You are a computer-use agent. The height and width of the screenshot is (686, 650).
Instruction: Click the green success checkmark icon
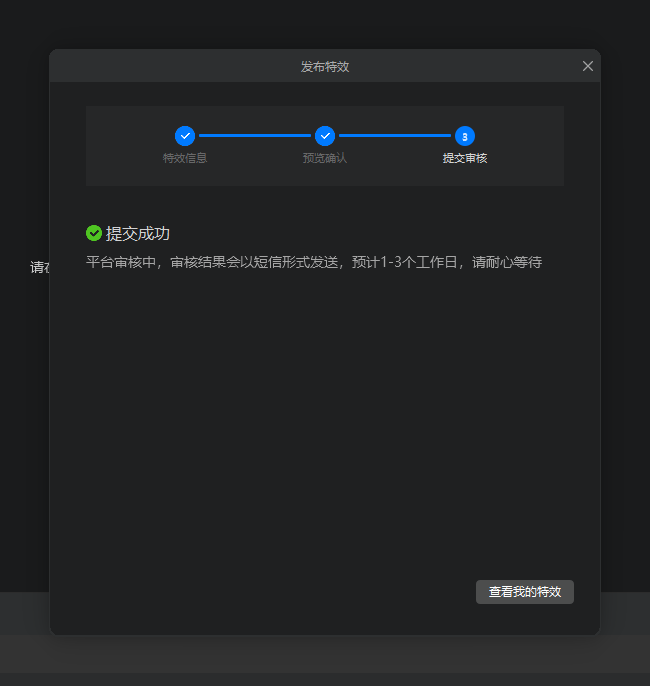click(x=94, y=233)
